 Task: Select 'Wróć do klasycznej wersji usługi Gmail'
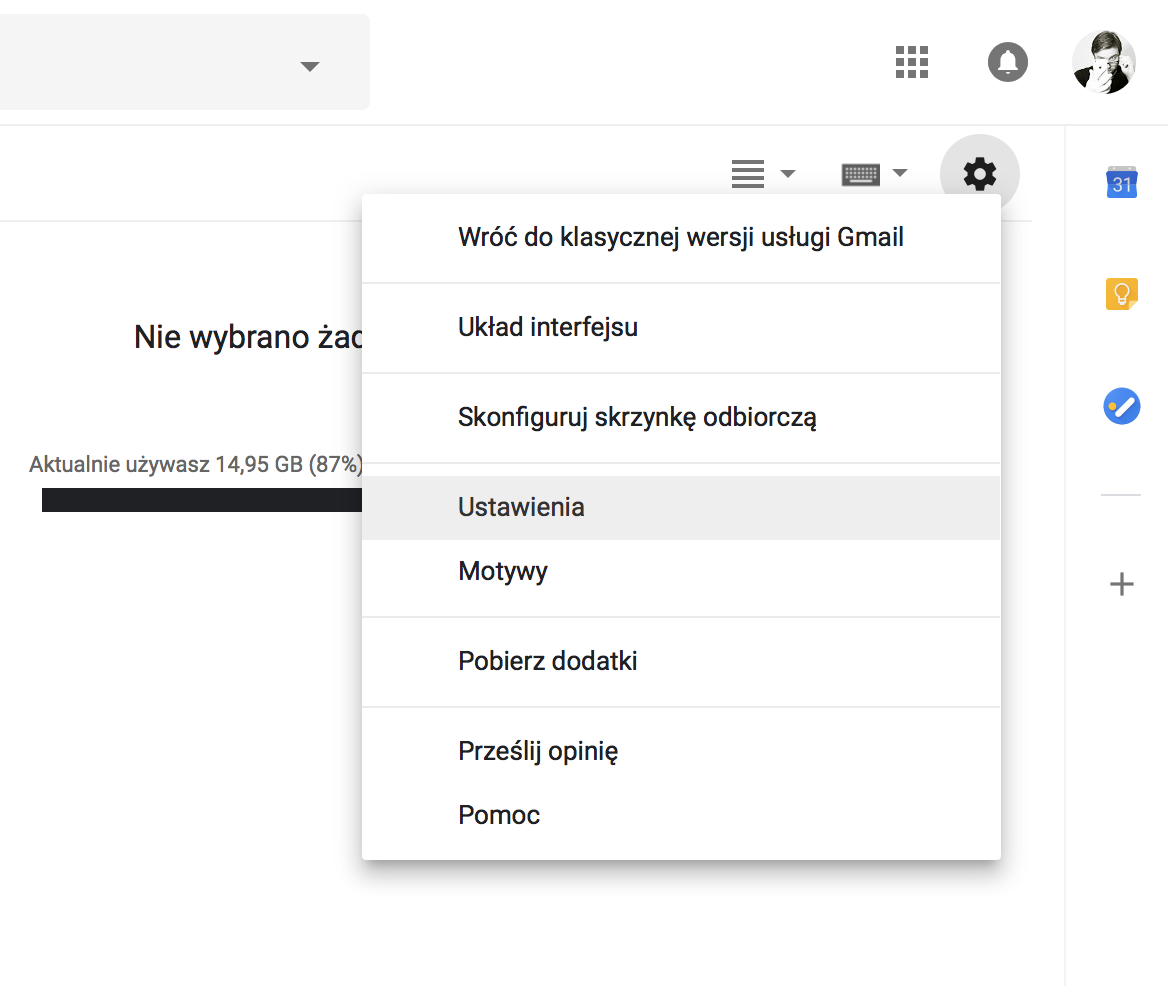pyautogui.click(x=681, y=238)
